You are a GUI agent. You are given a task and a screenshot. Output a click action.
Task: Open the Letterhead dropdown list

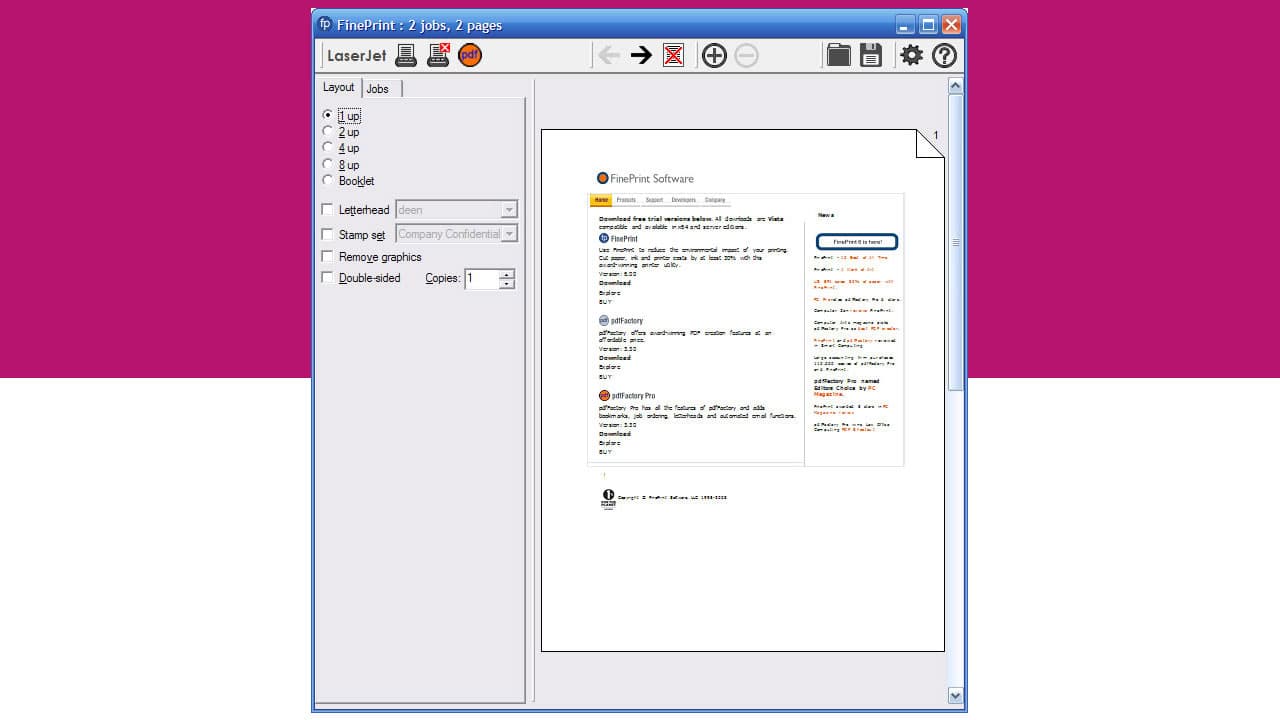[x=511, y=209]
